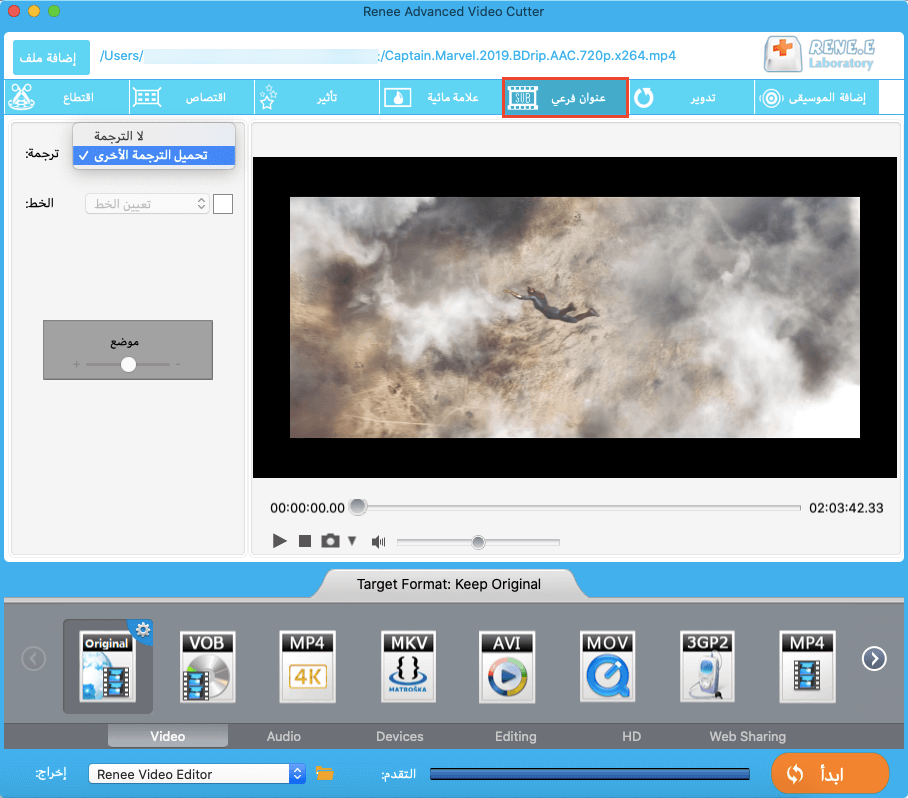The width and height of the screenshot is (908, 798).
Task: Click the 'إضافة الموسيقى' add music label
Action: tap(827, 97)
